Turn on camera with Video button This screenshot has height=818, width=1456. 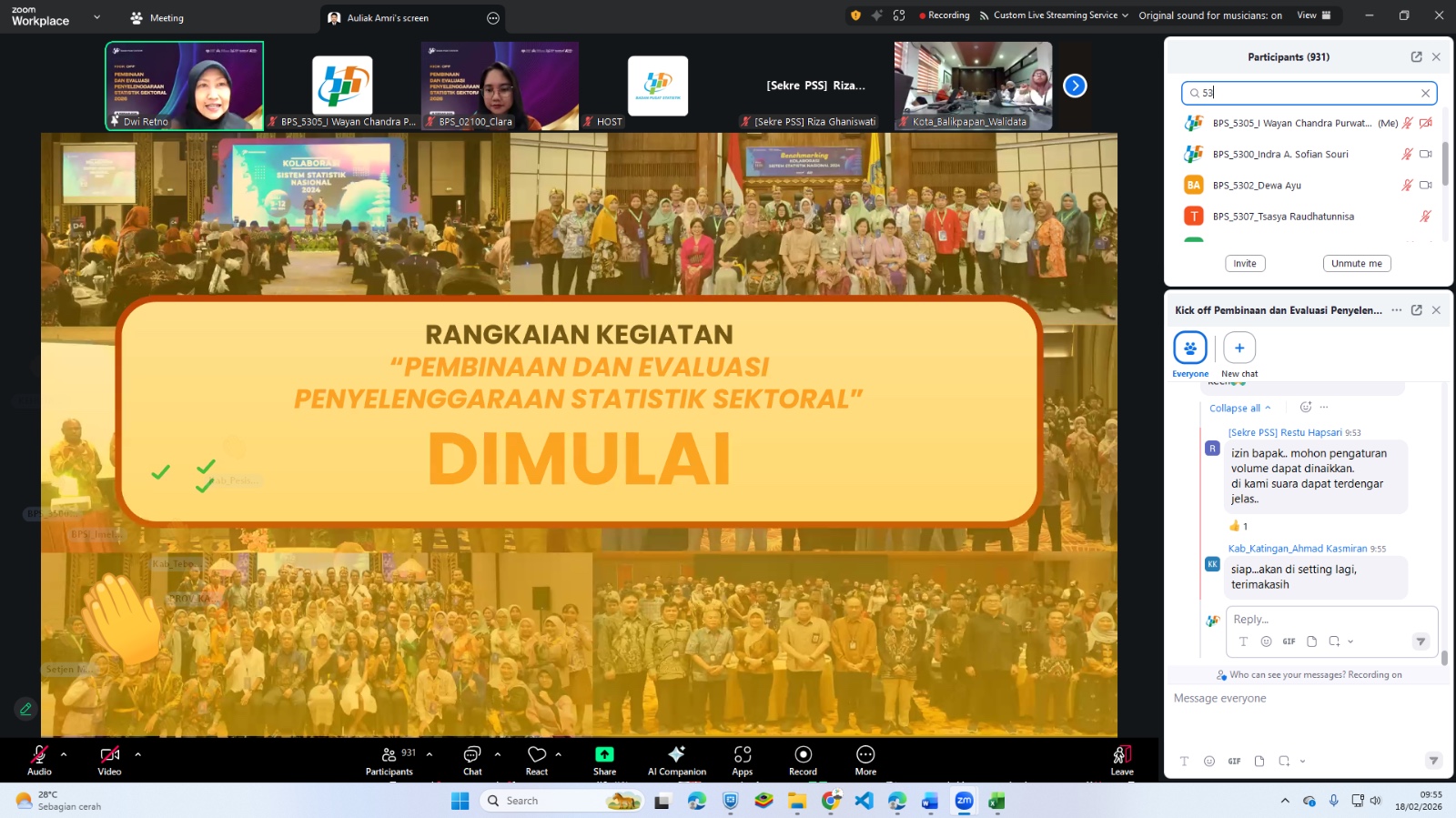tap(109, 760)
